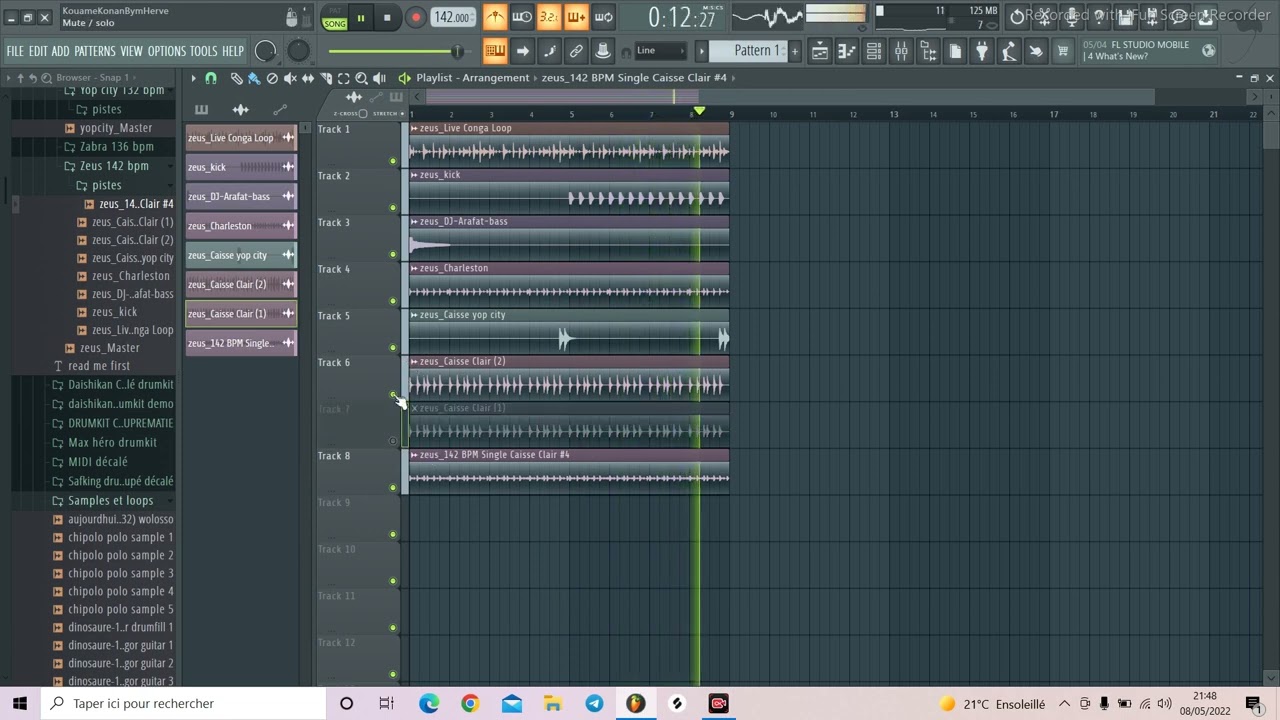Mute Track 1 with its green LED

pyautogui.click(x=393, y=161)
